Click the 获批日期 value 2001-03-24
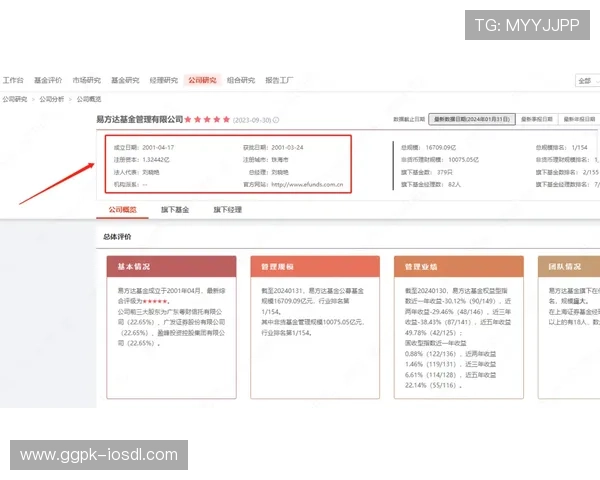 (287, 147)
